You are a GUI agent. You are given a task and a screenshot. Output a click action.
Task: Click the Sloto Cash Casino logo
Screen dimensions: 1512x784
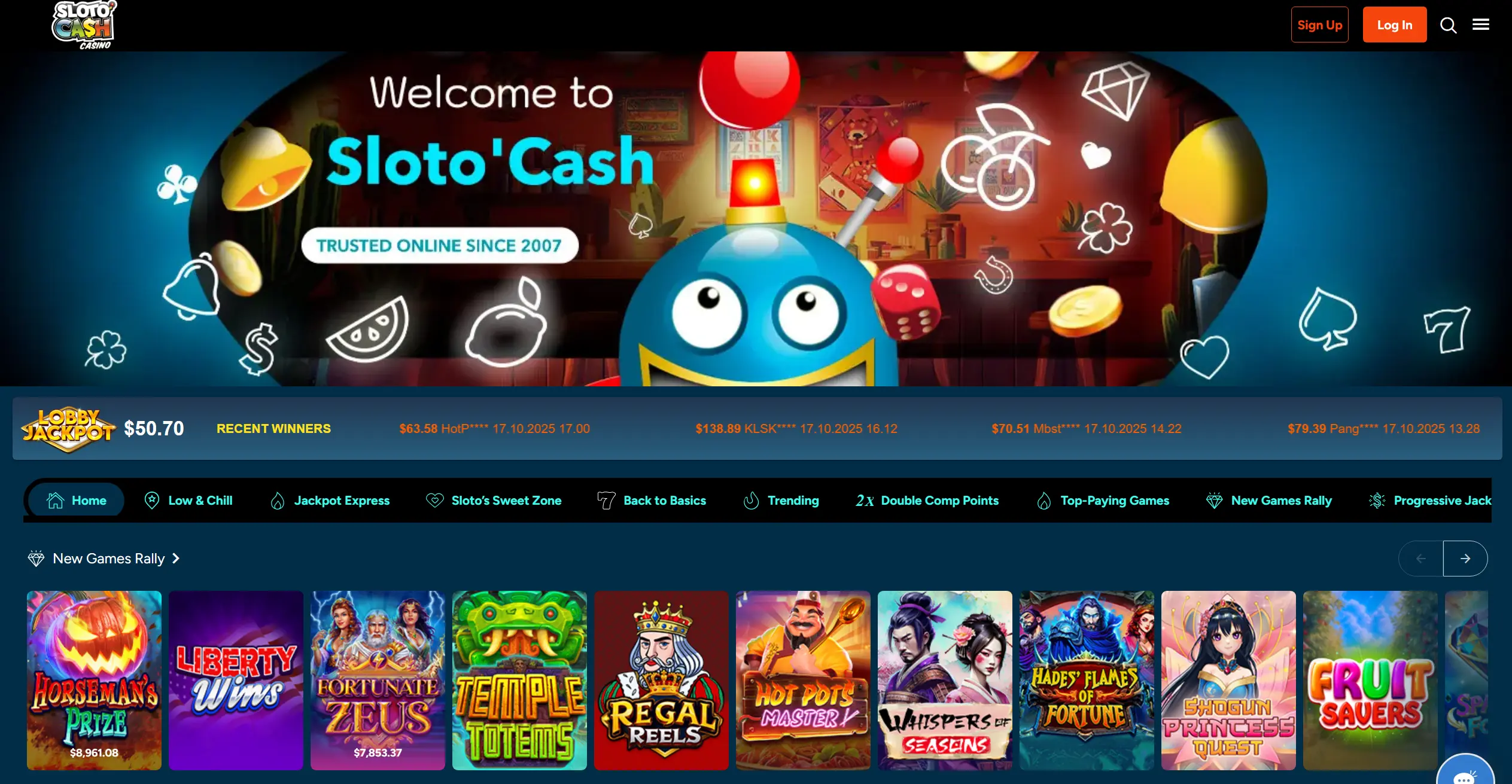pos(84,25)
